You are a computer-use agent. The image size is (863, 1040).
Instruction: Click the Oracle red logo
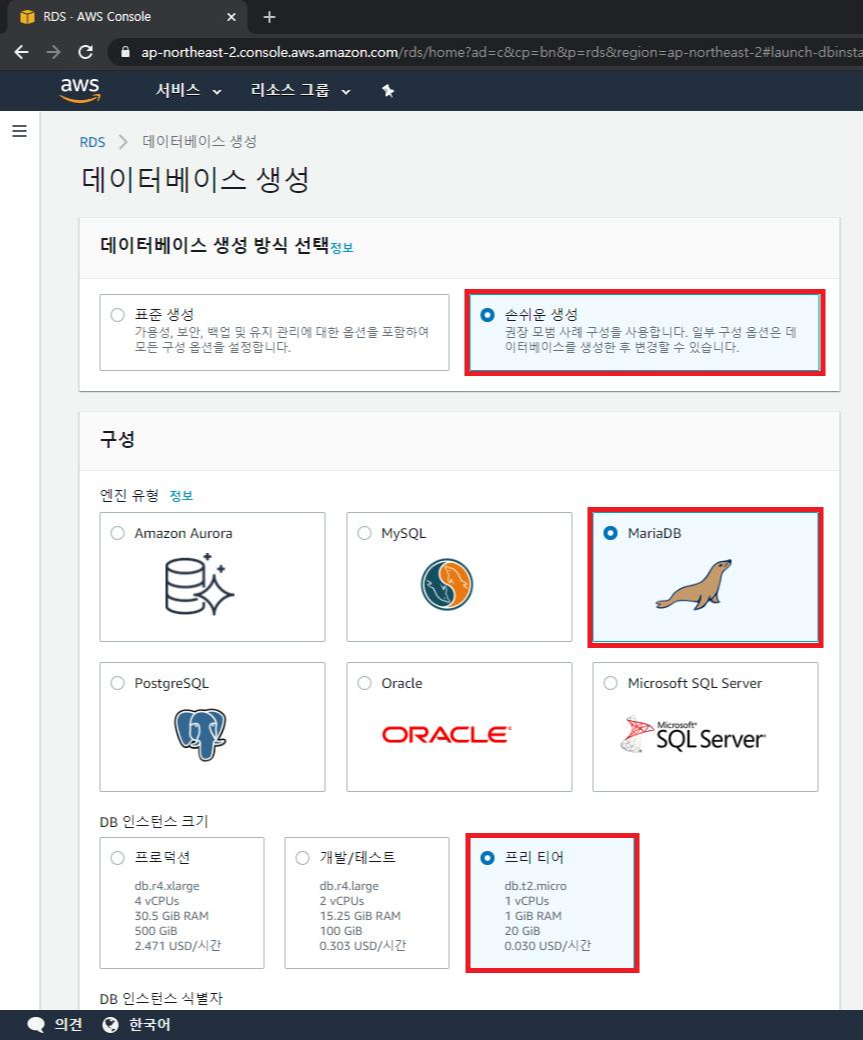click(446, 734)
